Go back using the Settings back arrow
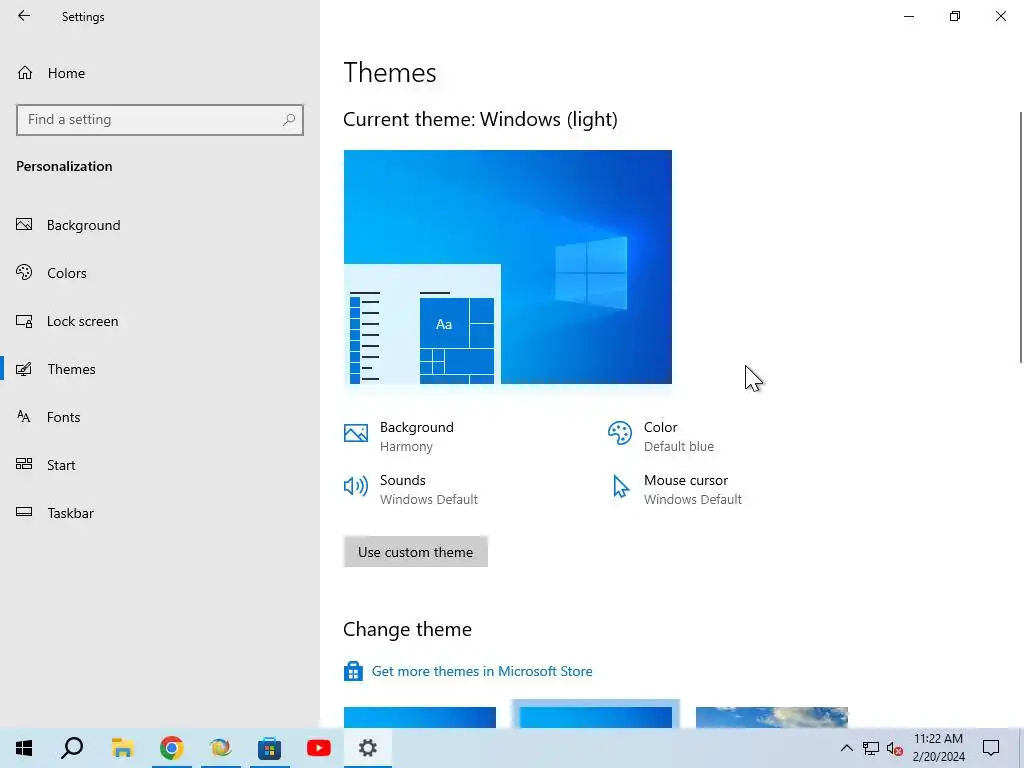 coord(24,16)
